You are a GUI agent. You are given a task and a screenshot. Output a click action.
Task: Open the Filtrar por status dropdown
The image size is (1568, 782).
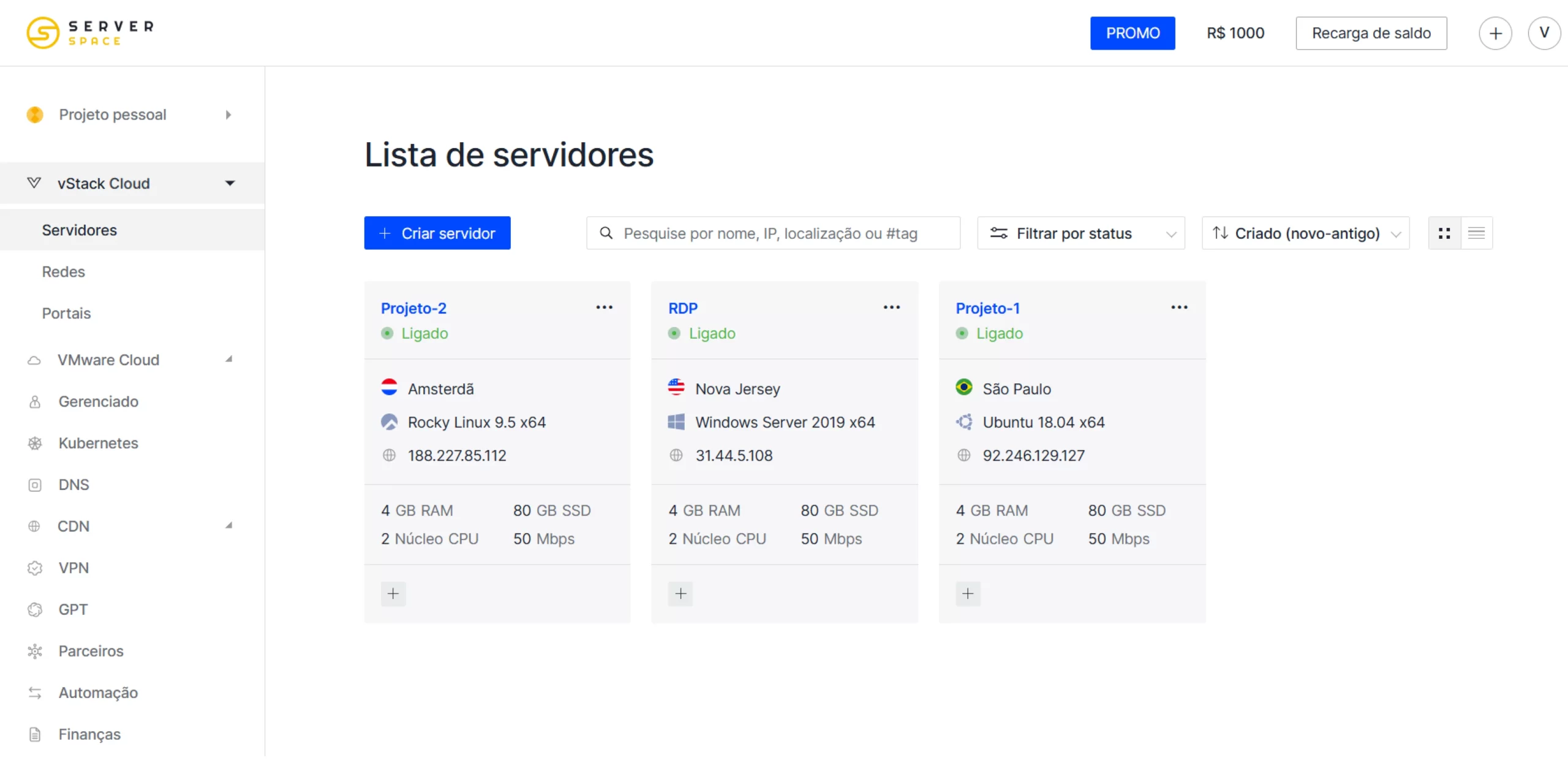coord(1081,233)
